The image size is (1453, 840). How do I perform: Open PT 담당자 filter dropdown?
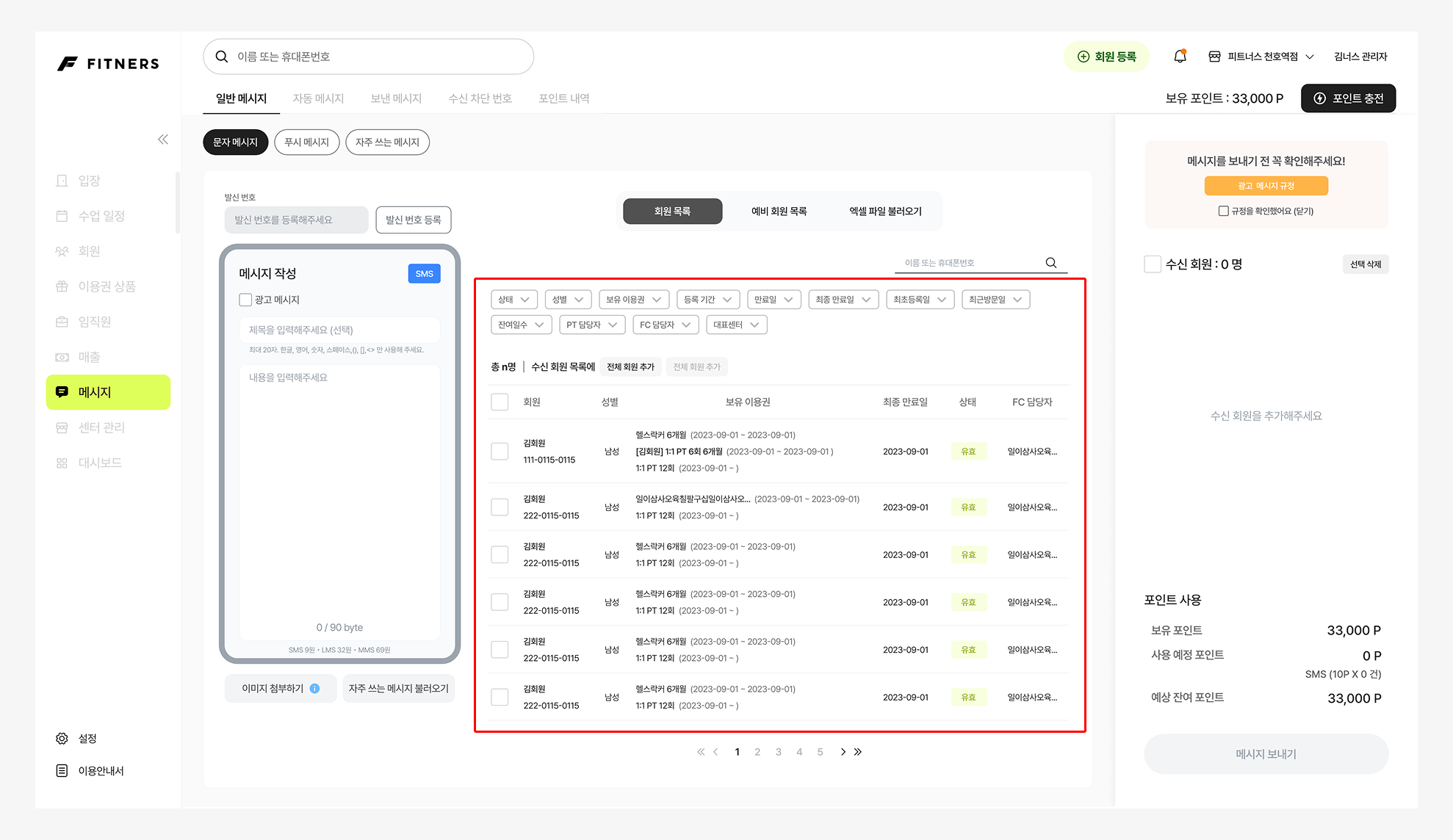(592, 325)
